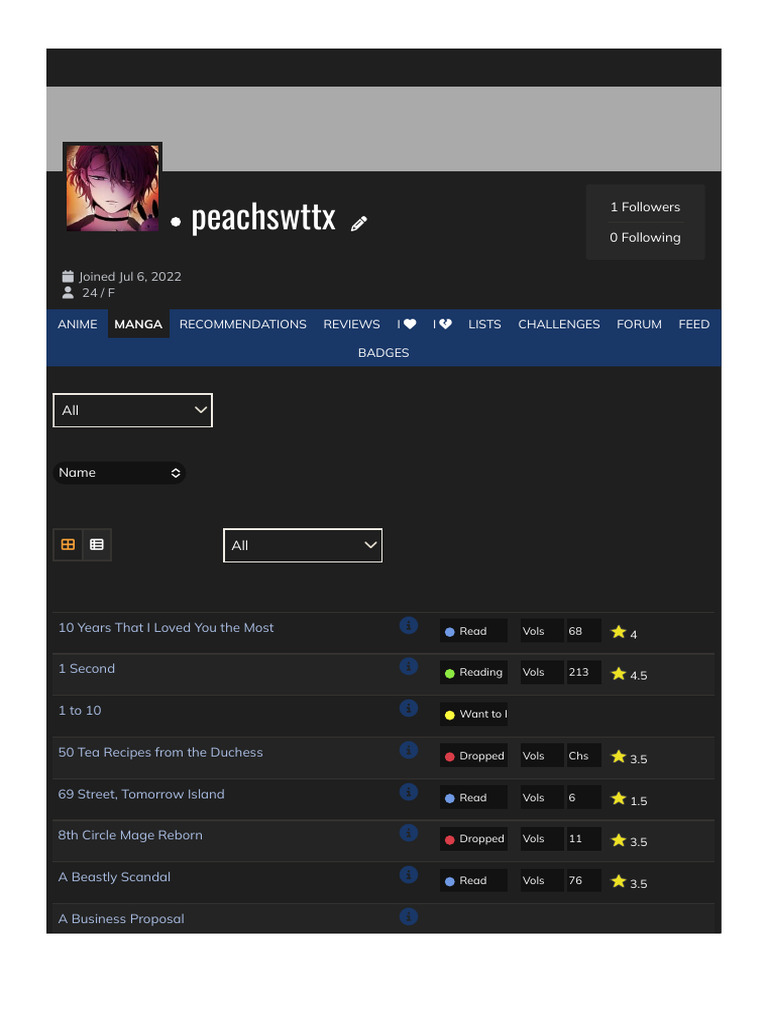Open the I hate (broken heart) tab

click(442, 324)
